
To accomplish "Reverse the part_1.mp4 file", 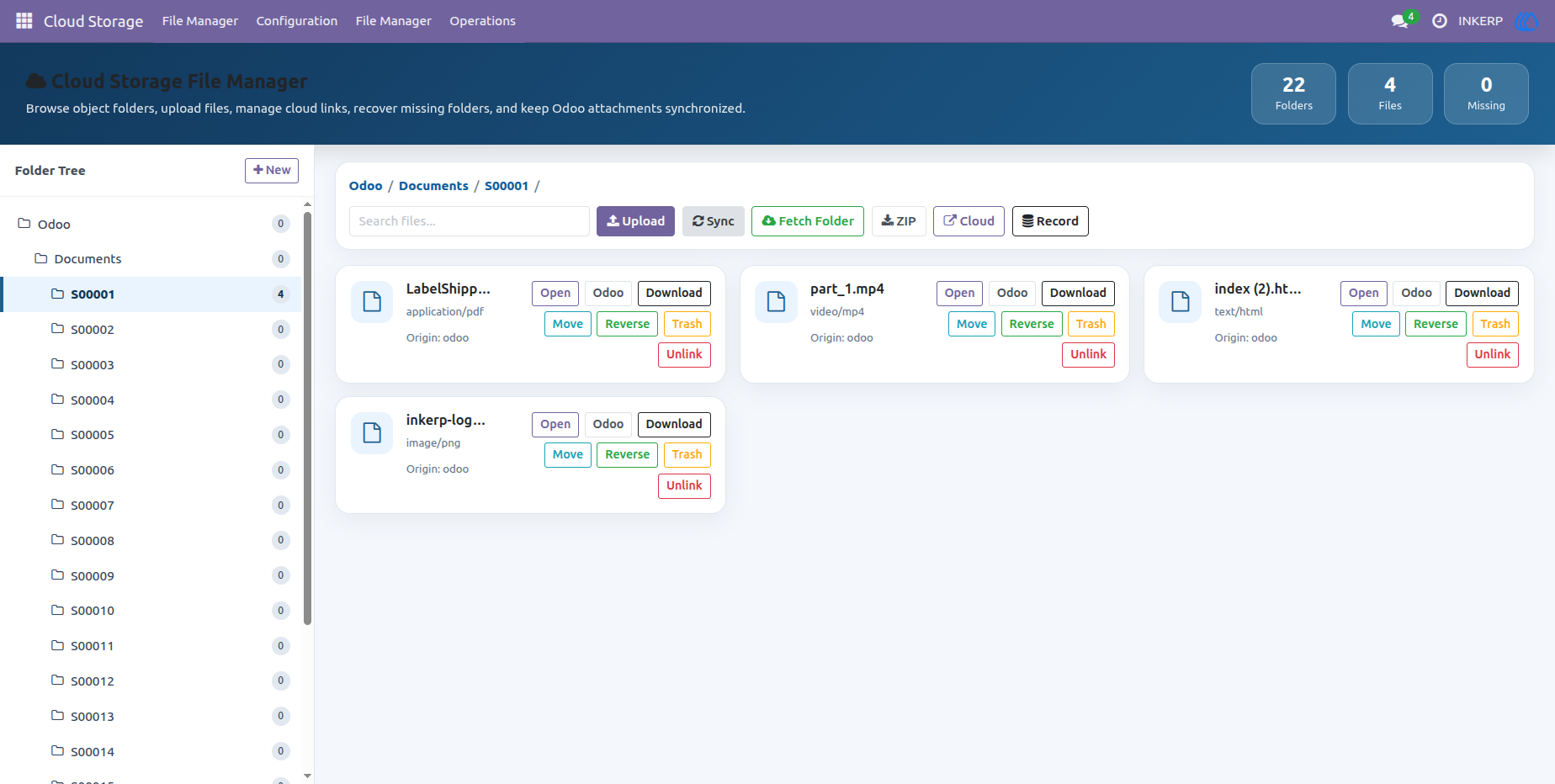I will coord(1032,324).
